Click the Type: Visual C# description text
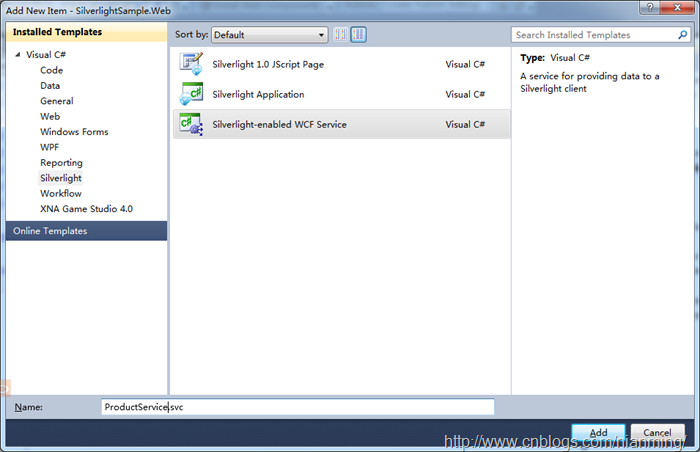Image resolution: width=700 pixels, height=452 pixels. (554, 58)
